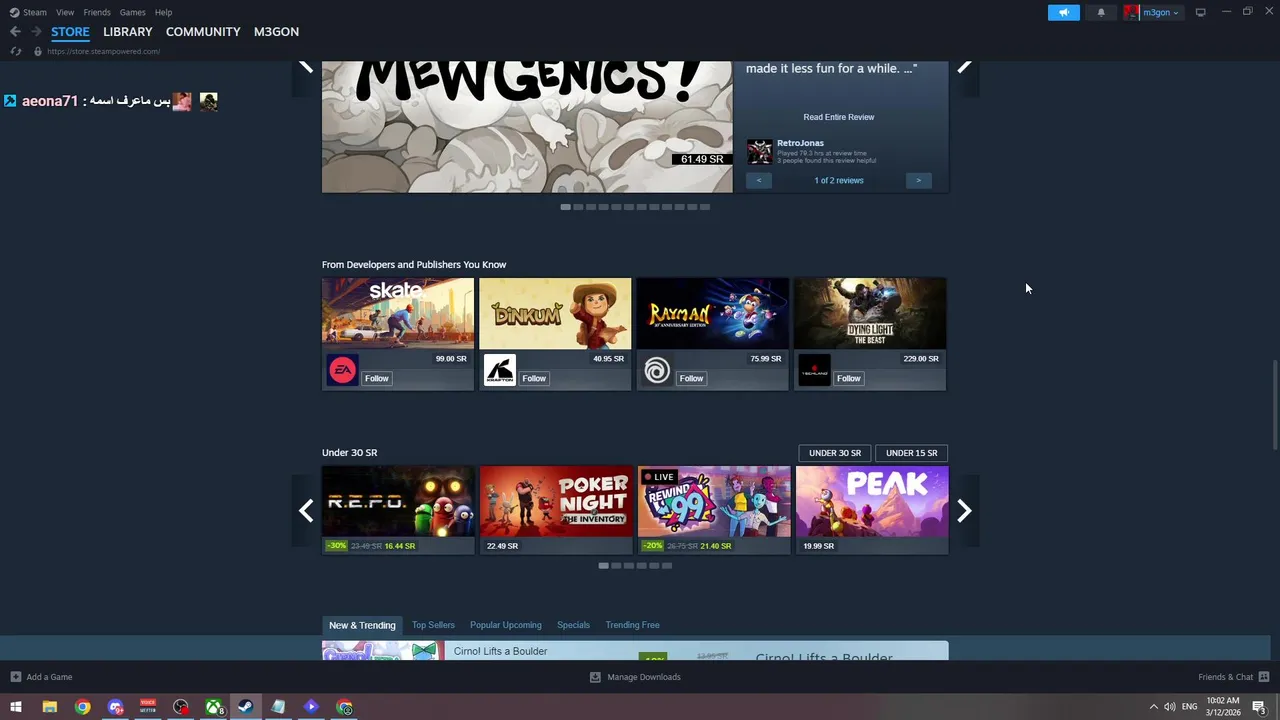Open Xbox app from the taskbar
Screen dimensions: 1280x720
point(214,707)
